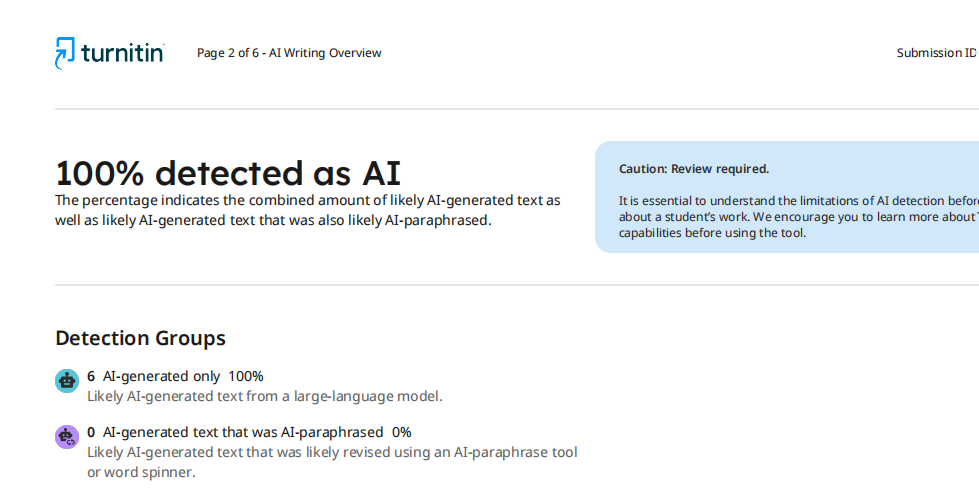Click the percentage explanation paragraph's first line
979x490 pixels.
[307, 200]
